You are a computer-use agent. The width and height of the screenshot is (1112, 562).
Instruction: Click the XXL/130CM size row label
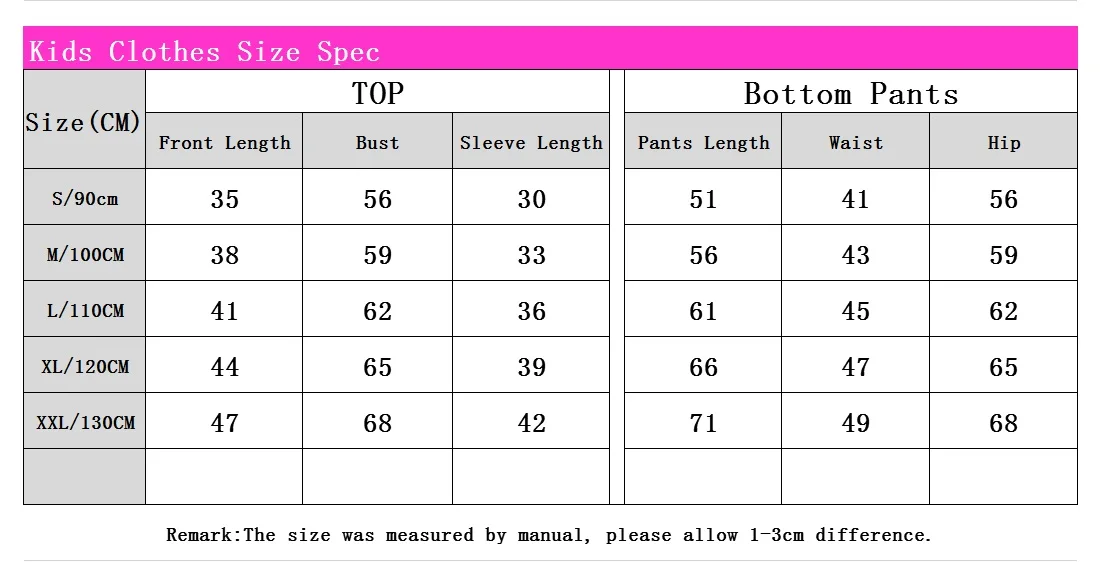pos(84,422)
